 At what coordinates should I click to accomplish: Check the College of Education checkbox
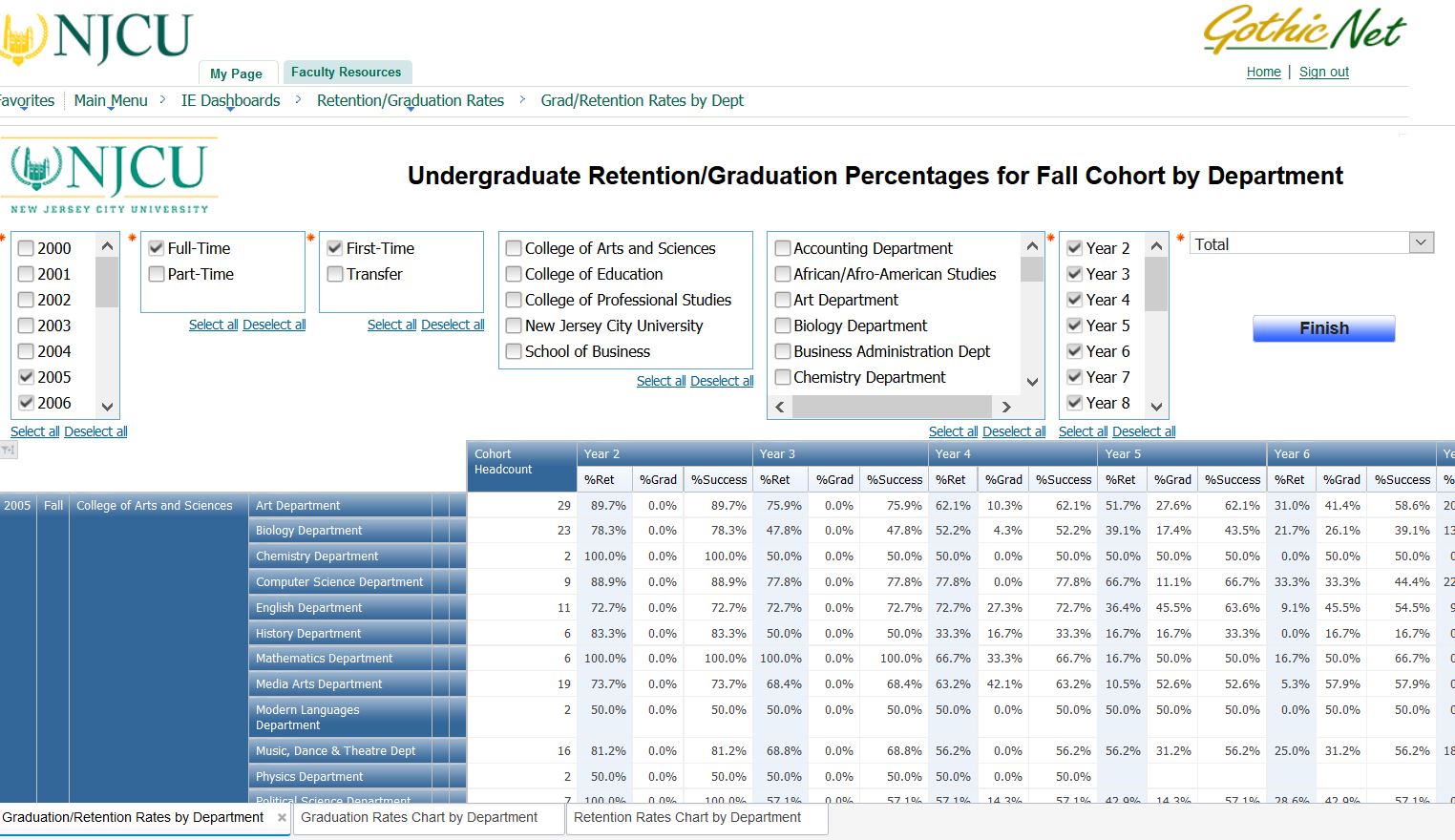click(513, 274)
